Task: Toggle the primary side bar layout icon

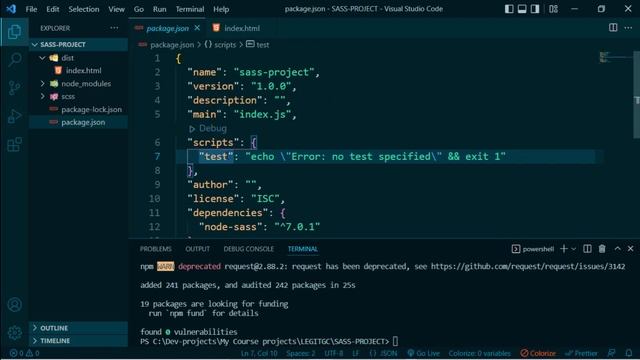Action: [509, 9]
